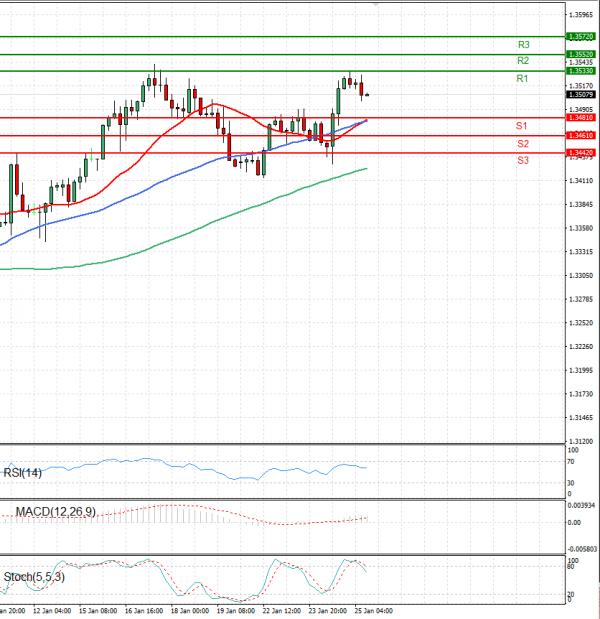The width and height of the screenshot is (600, 619).
Task: Click the S1 support label
Action: pos(521,126)
